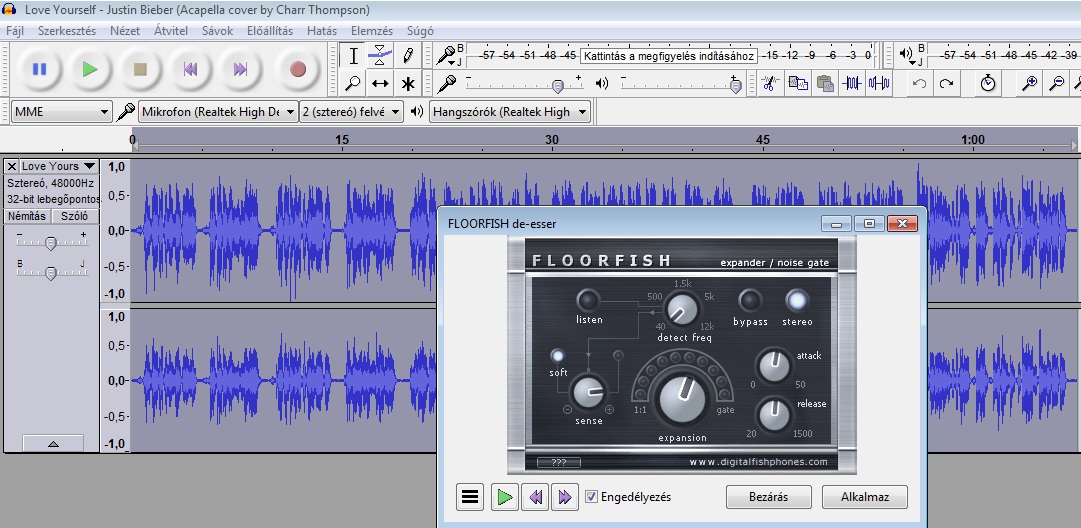Open the Mikrofon recording device dropdown
Image resolution: width=1081 pixels, height=528 pixels.
tap(218, 112)
